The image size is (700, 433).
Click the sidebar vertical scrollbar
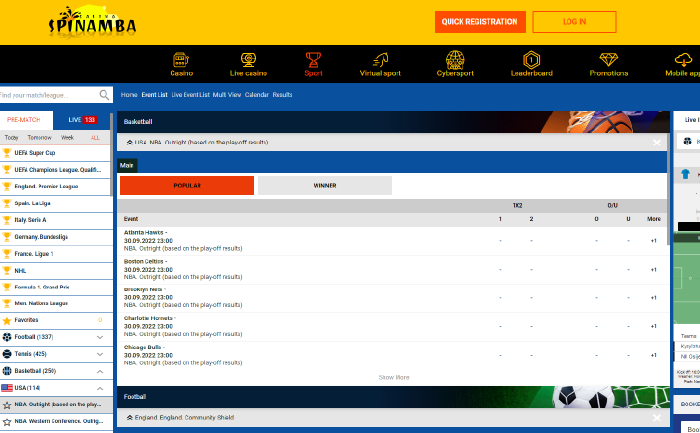(x=111, y=154)
